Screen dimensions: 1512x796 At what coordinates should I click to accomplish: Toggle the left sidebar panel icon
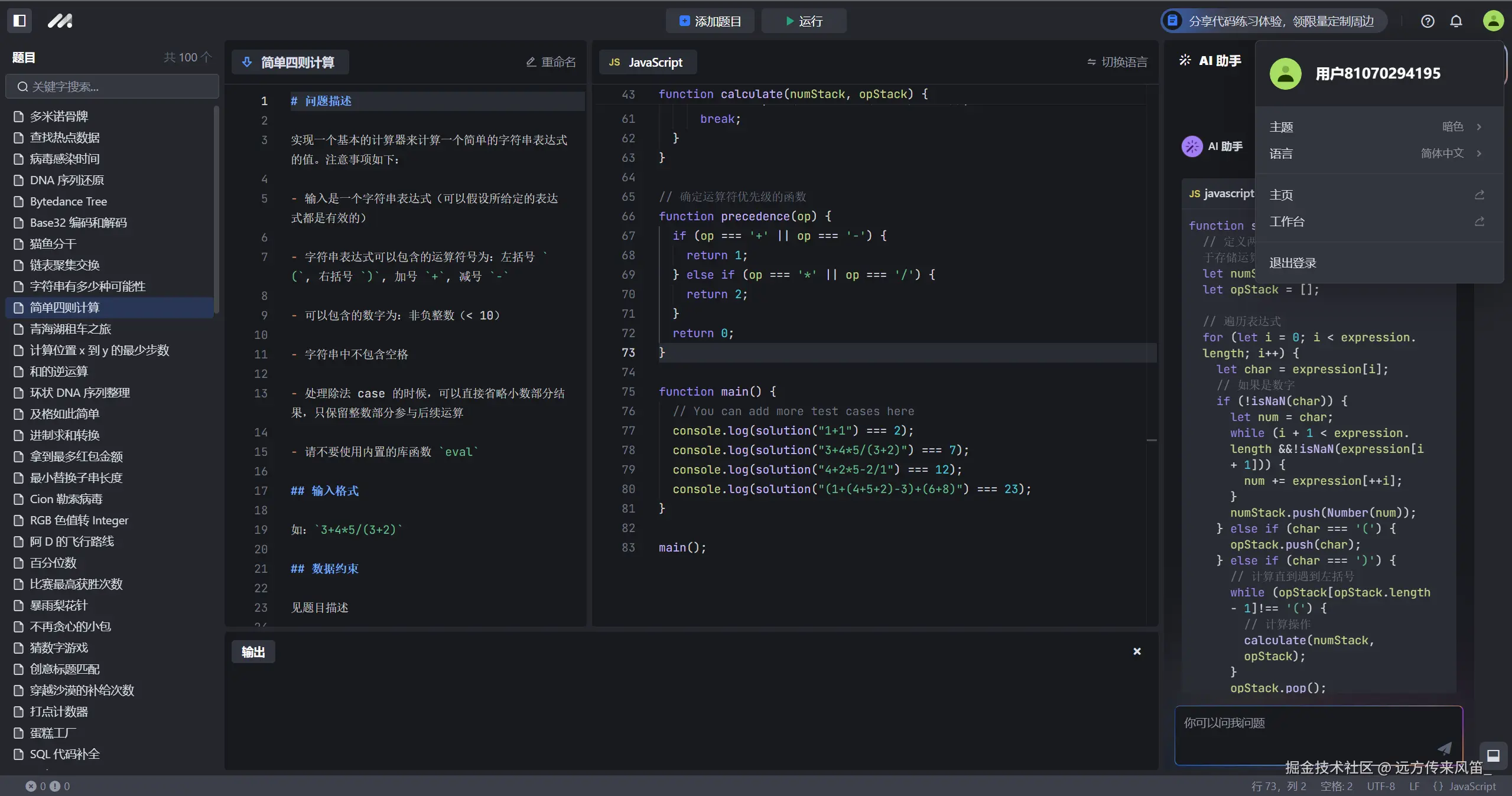19,21
